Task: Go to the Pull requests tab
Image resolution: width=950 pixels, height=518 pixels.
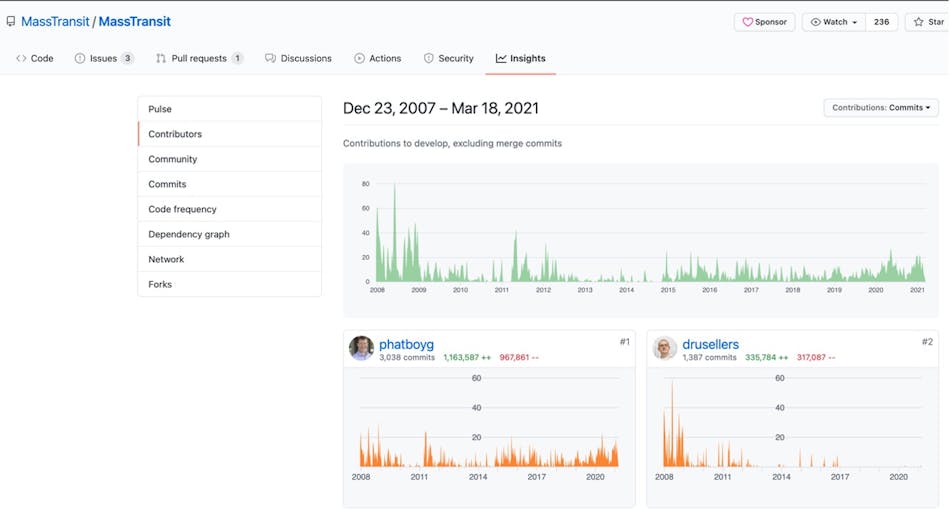Action: coord(199,58)
